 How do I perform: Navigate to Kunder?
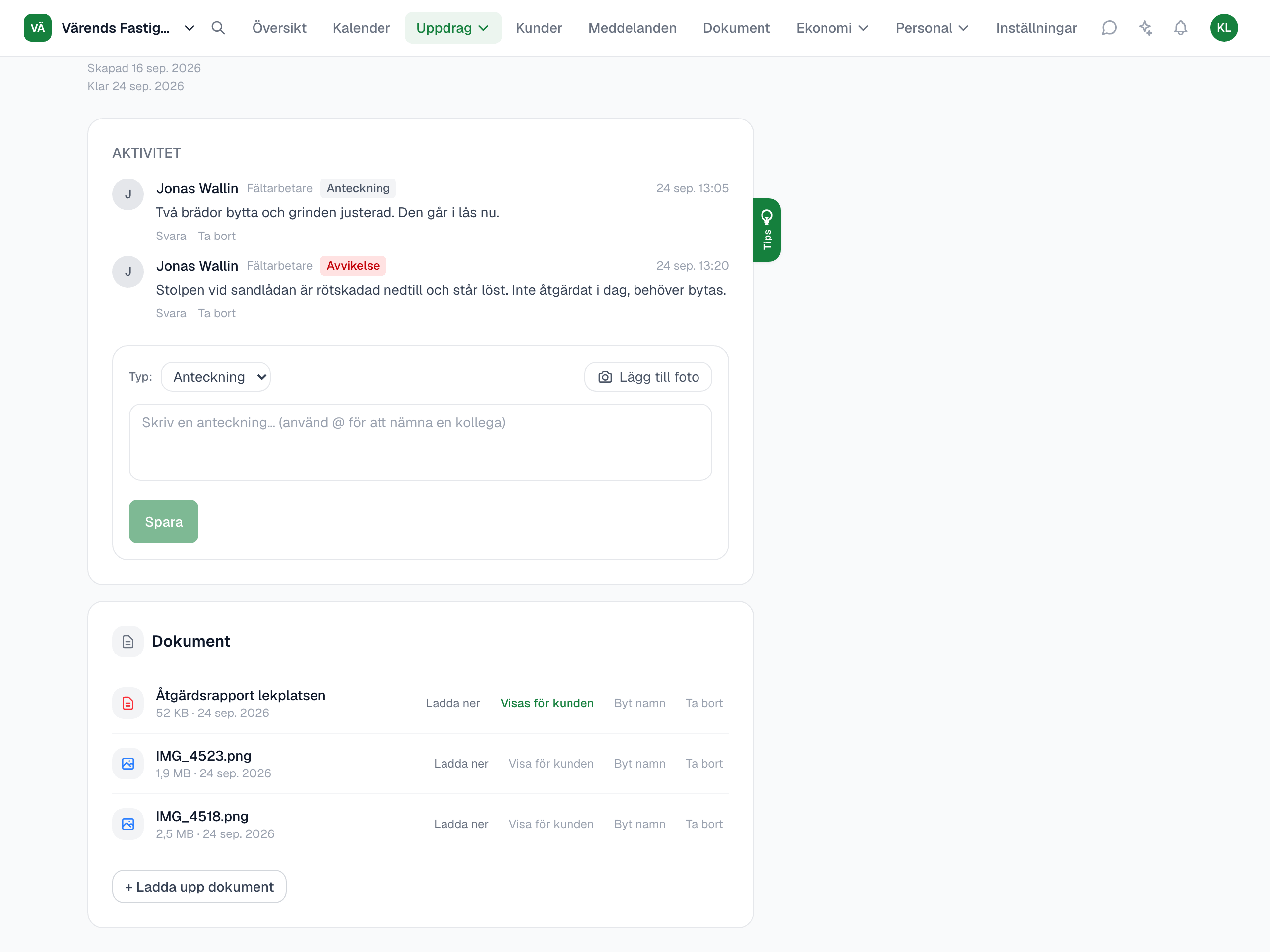[539, 28]
